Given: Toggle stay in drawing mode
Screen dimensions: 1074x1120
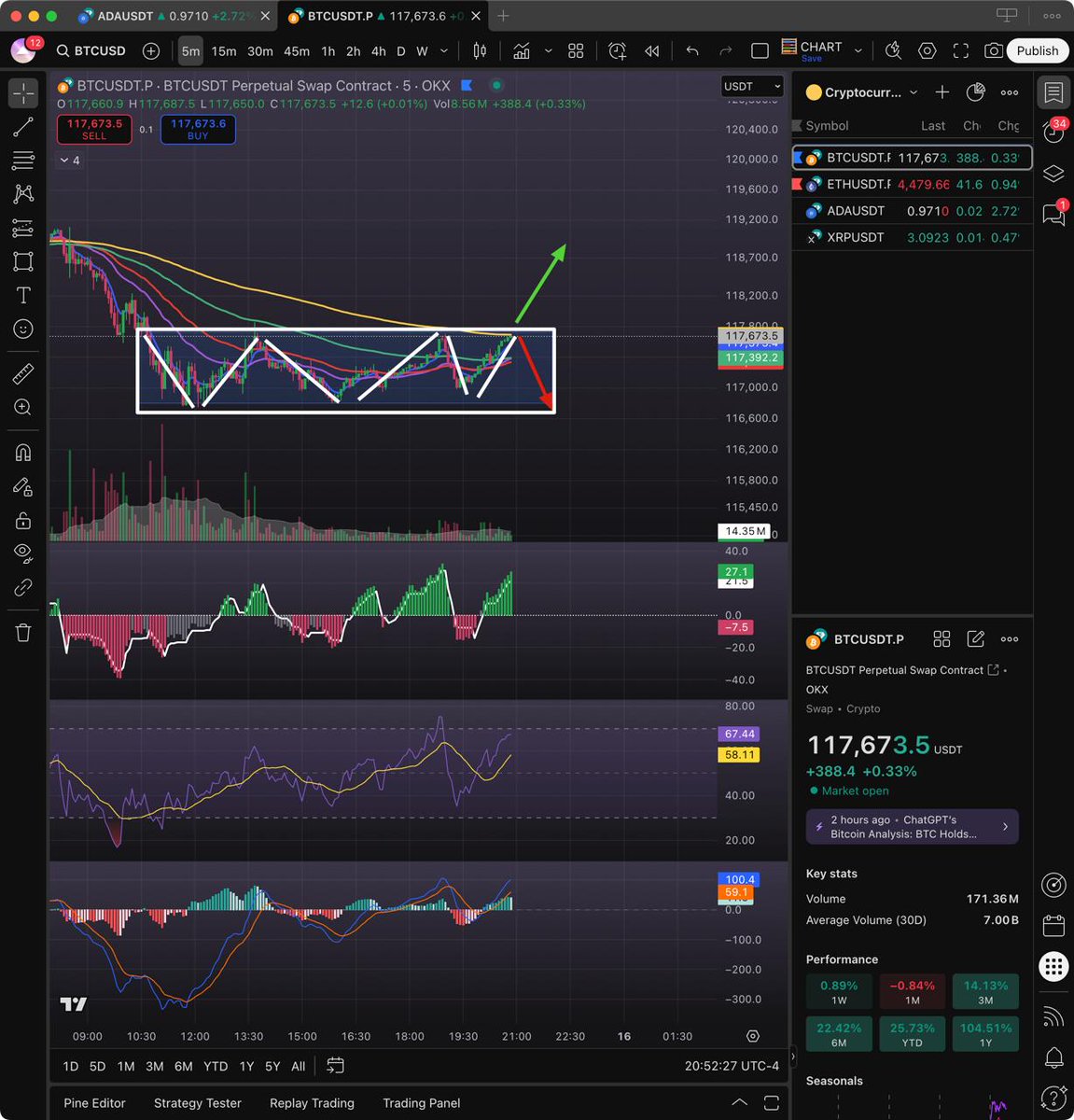Looking at the screenshot, I should point(23,486).
